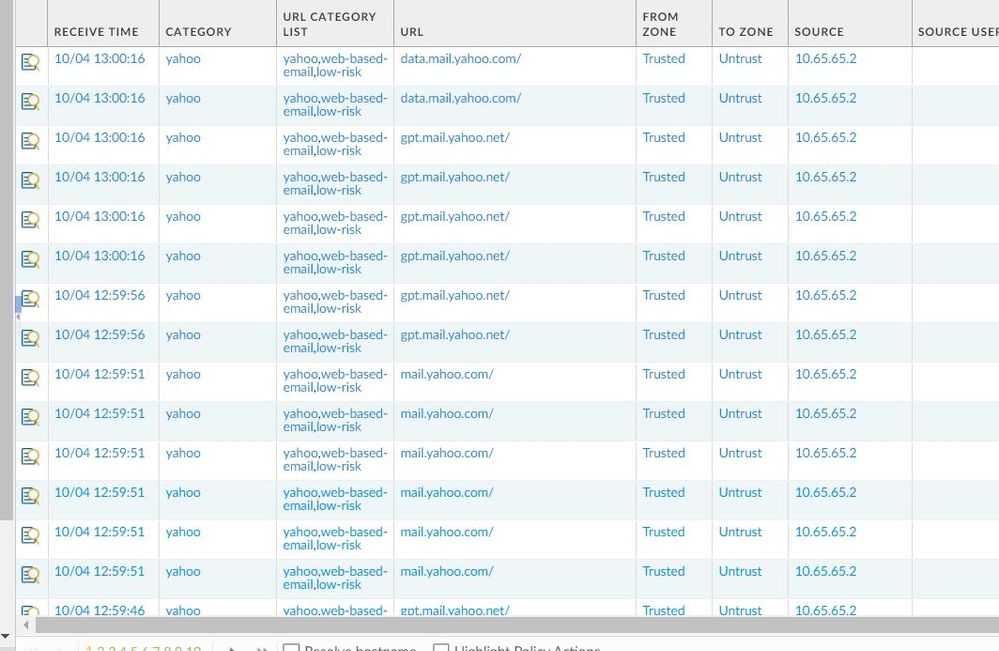Screen dimensions: 999x651
Task: Click URL category list cell in first row
Action: pos(335,65)
